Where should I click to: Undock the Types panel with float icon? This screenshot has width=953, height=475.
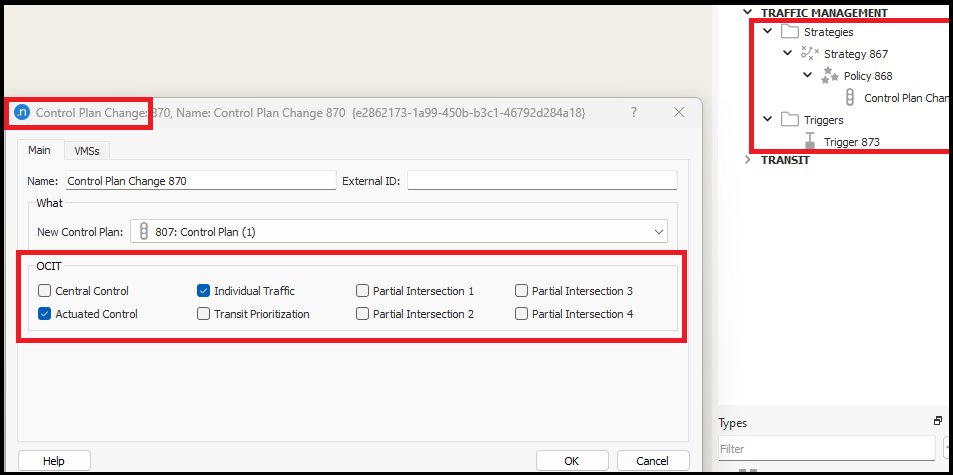tap(938, 422)
